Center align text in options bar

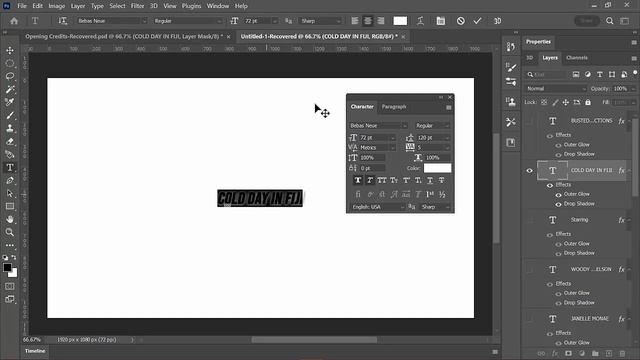tap(367, 21)
